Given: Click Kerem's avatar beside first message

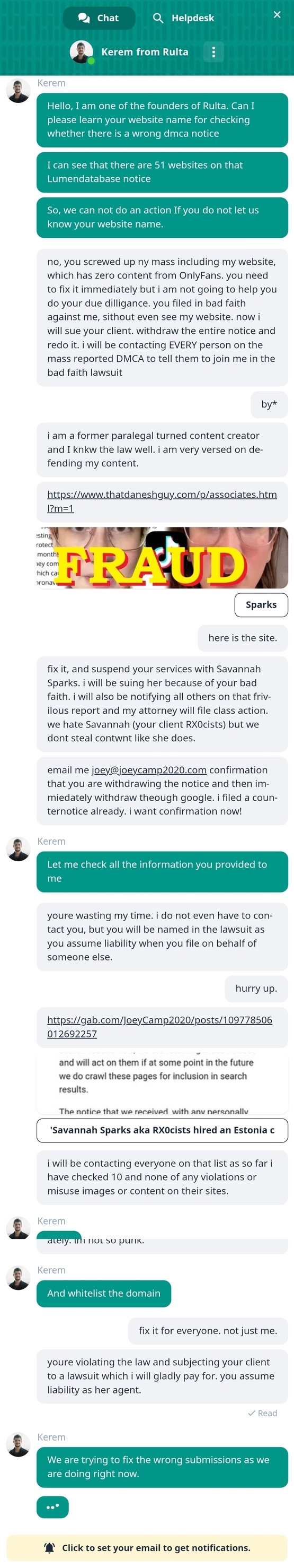Looking at the screenshot, I should pyautogui.click(x=18, y=91).
